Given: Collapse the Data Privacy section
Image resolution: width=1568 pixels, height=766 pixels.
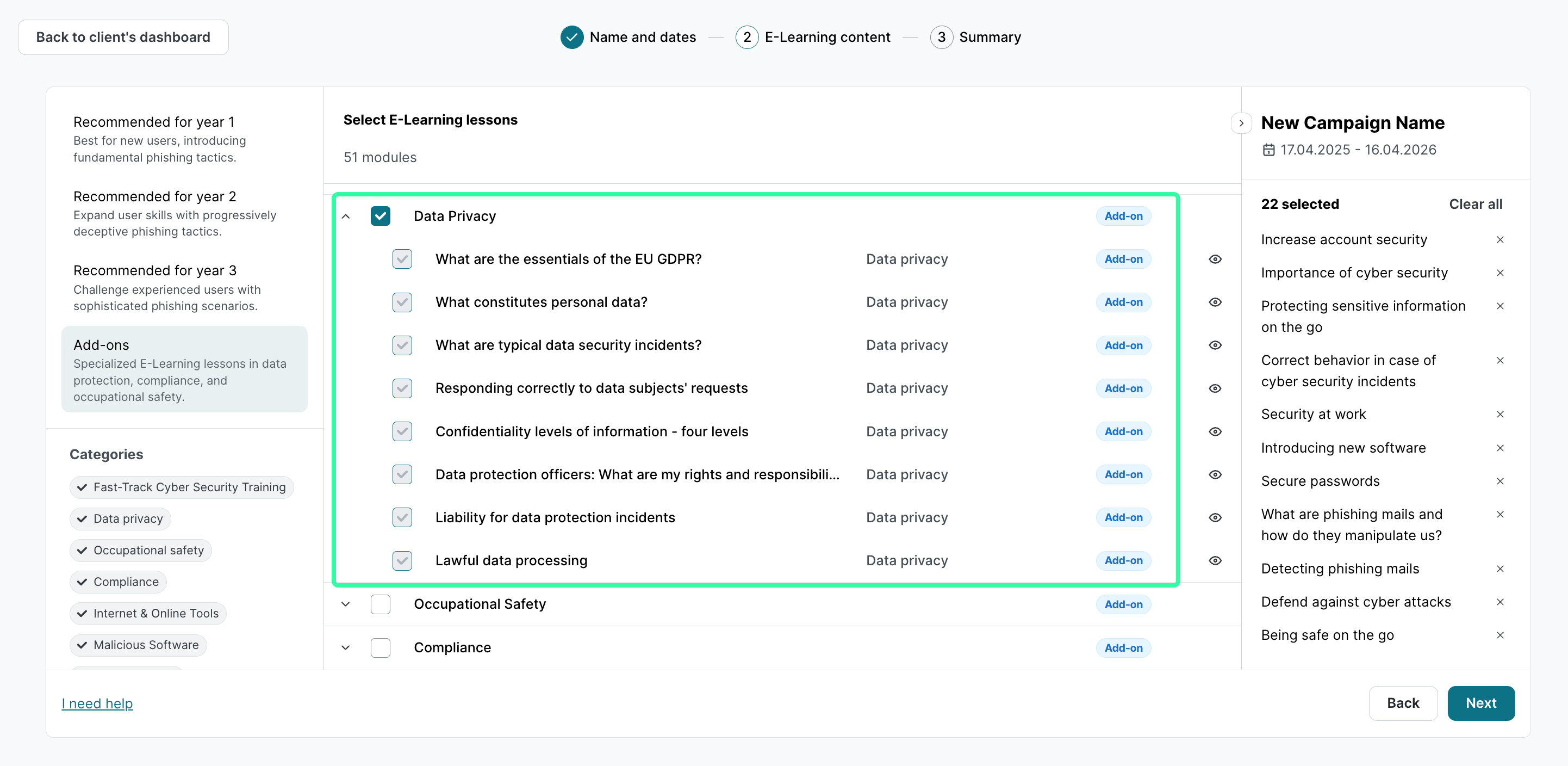Looking at the screenshot, I should click(x=346, y=216).
